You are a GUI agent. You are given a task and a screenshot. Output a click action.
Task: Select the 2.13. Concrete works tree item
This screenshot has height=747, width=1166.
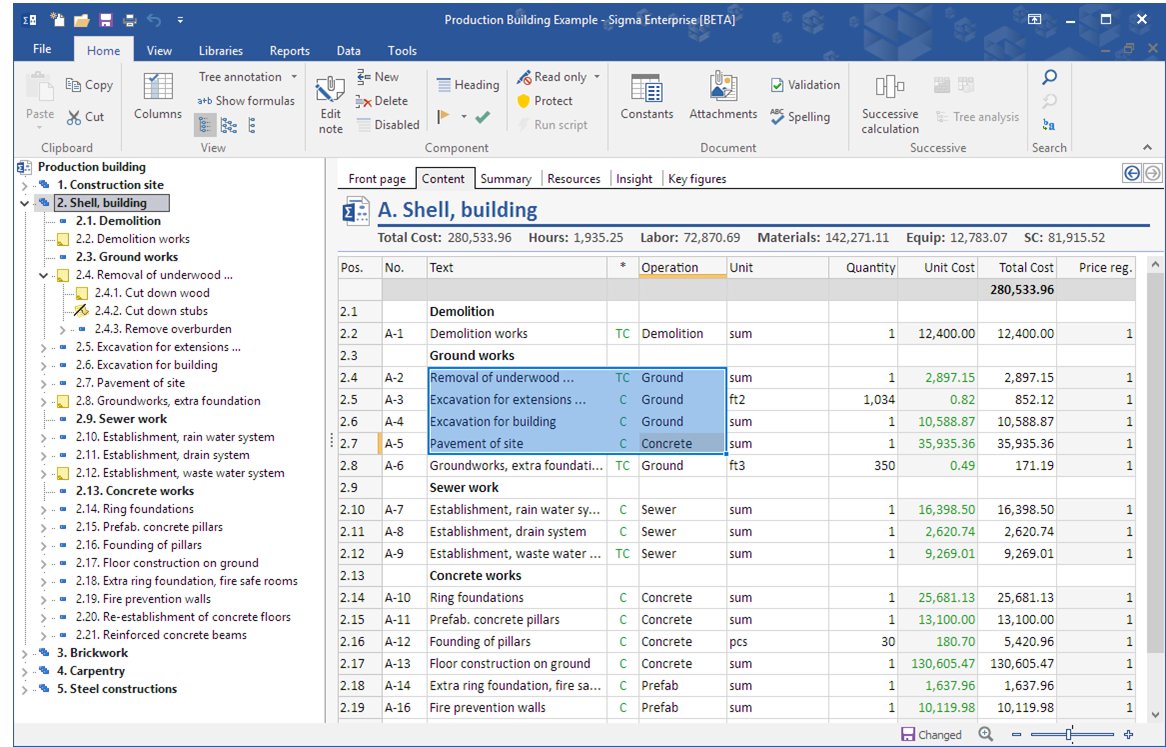[x=135, y=491]
